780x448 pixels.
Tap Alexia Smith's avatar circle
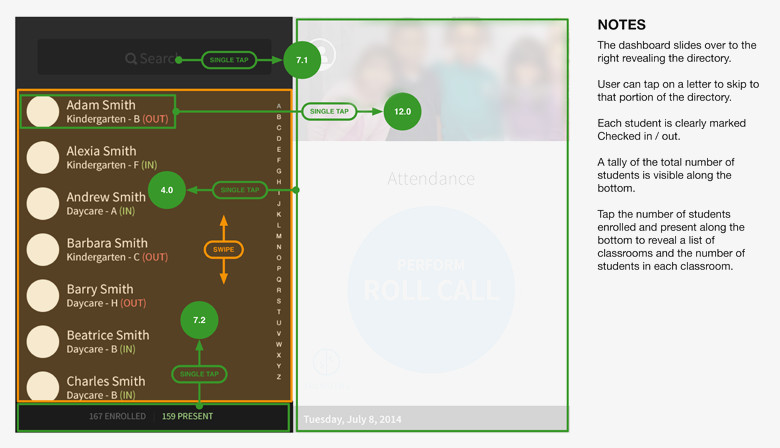click(x=43, y=157)
